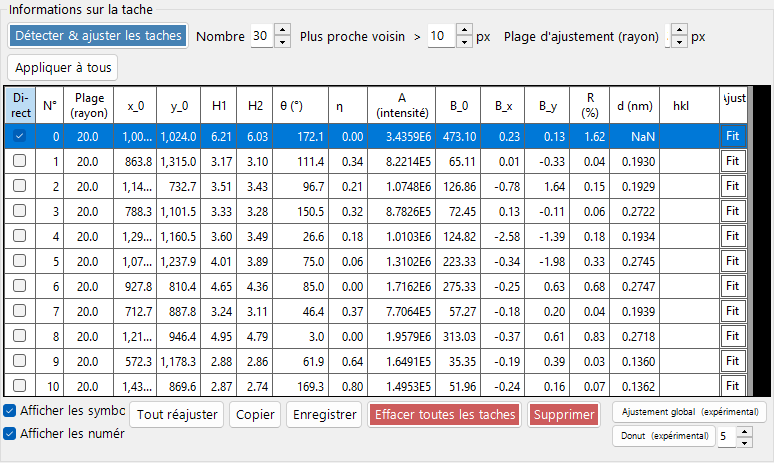
Task: Click Détecter & ajuster les taches
Action: click(98, 36)
